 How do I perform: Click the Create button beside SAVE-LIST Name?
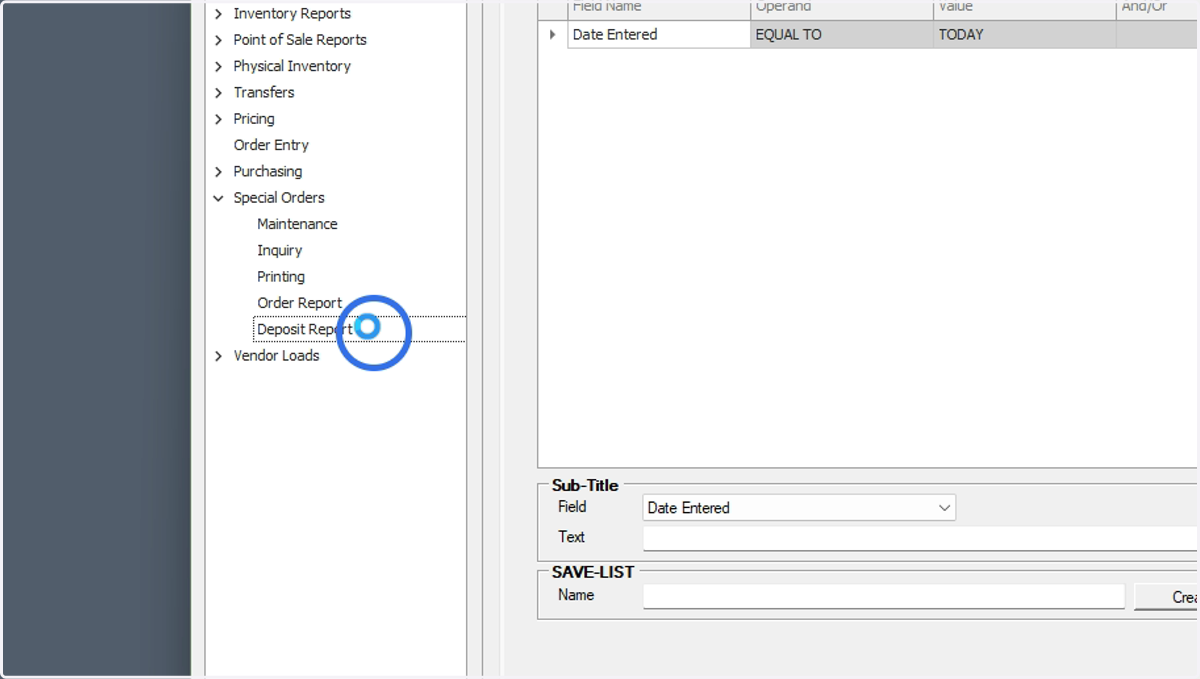1167,596
